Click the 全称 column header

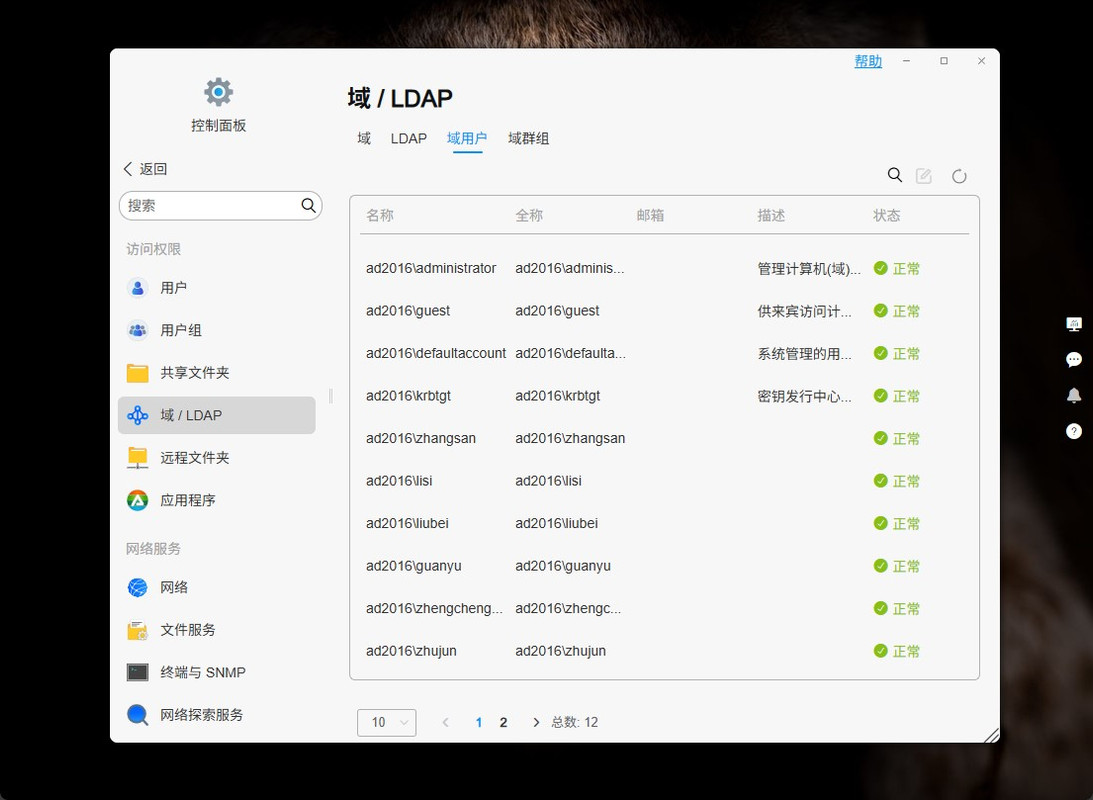tap(529, 215)
